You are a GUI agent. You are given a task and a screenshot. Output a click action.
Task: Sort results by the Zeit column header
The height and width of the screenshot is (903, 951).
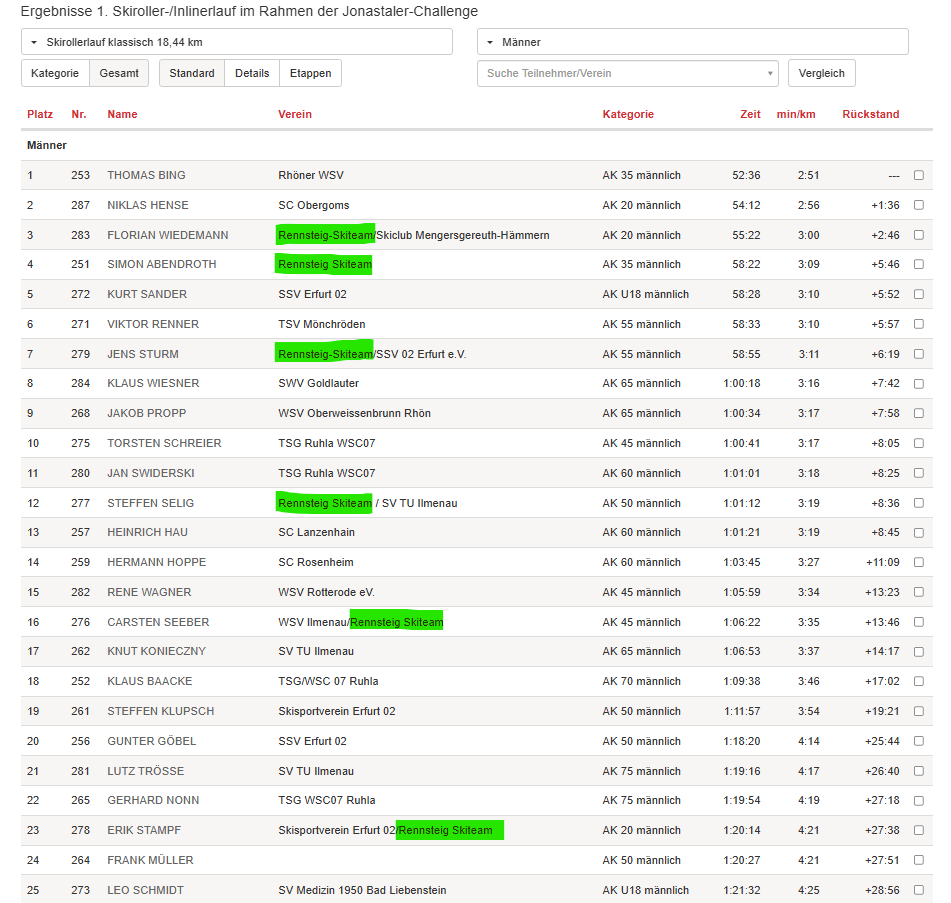(x=750, y=114)
